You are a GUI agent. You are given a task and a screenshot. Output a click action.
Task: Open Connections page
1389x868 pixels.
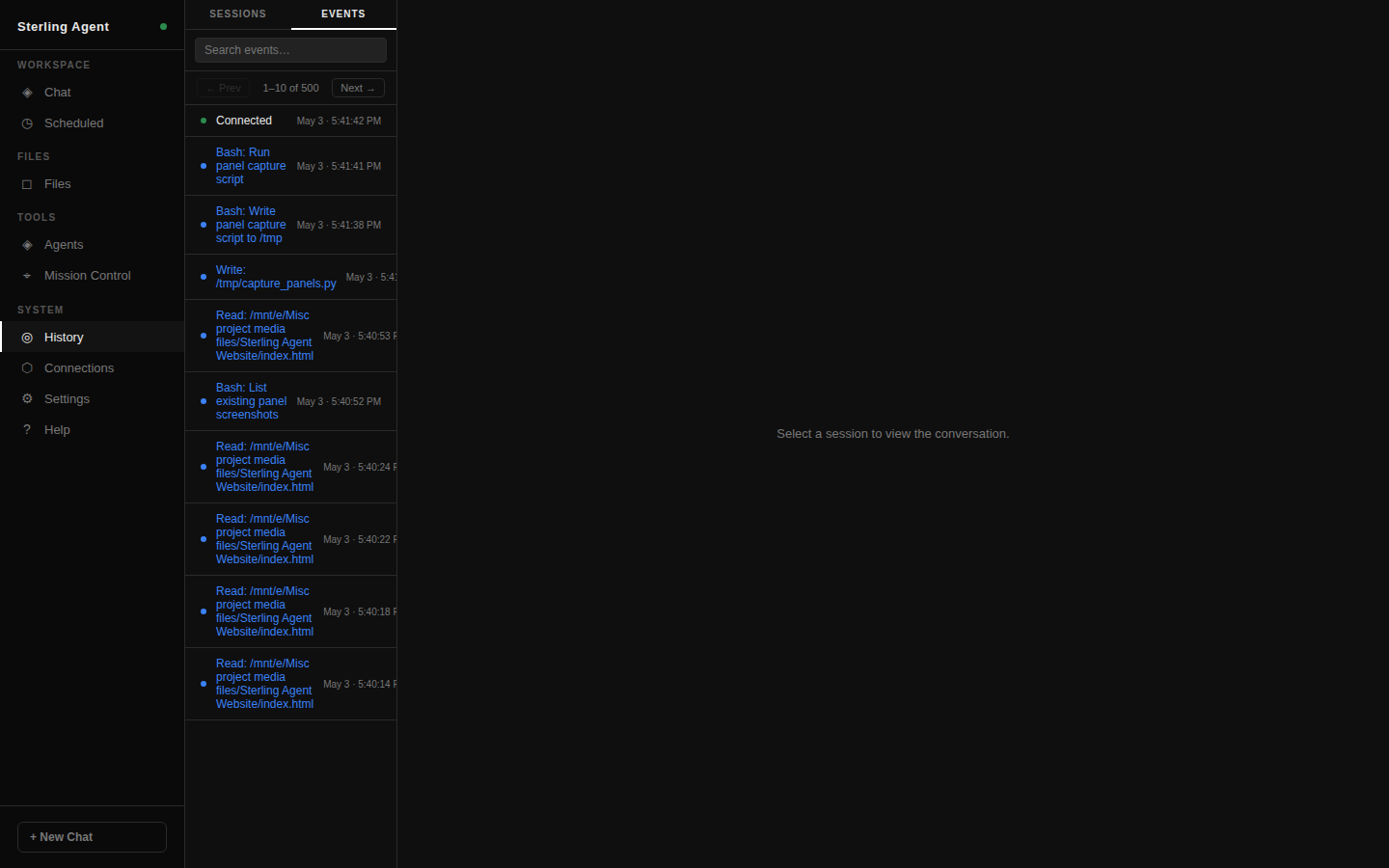(x=92, y=368)
